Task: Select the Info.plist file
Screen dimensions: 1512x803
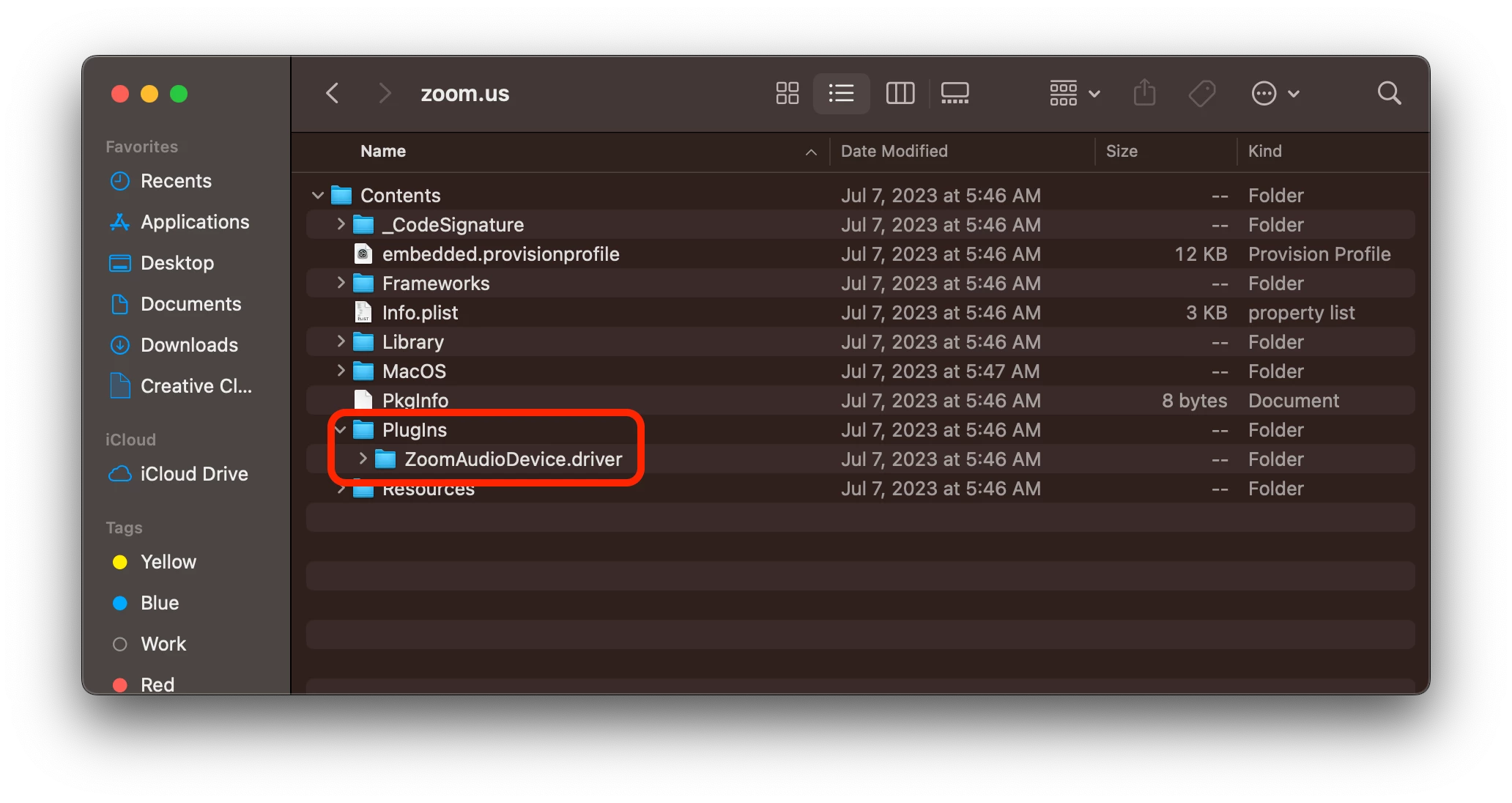Action: click(420, 313)
